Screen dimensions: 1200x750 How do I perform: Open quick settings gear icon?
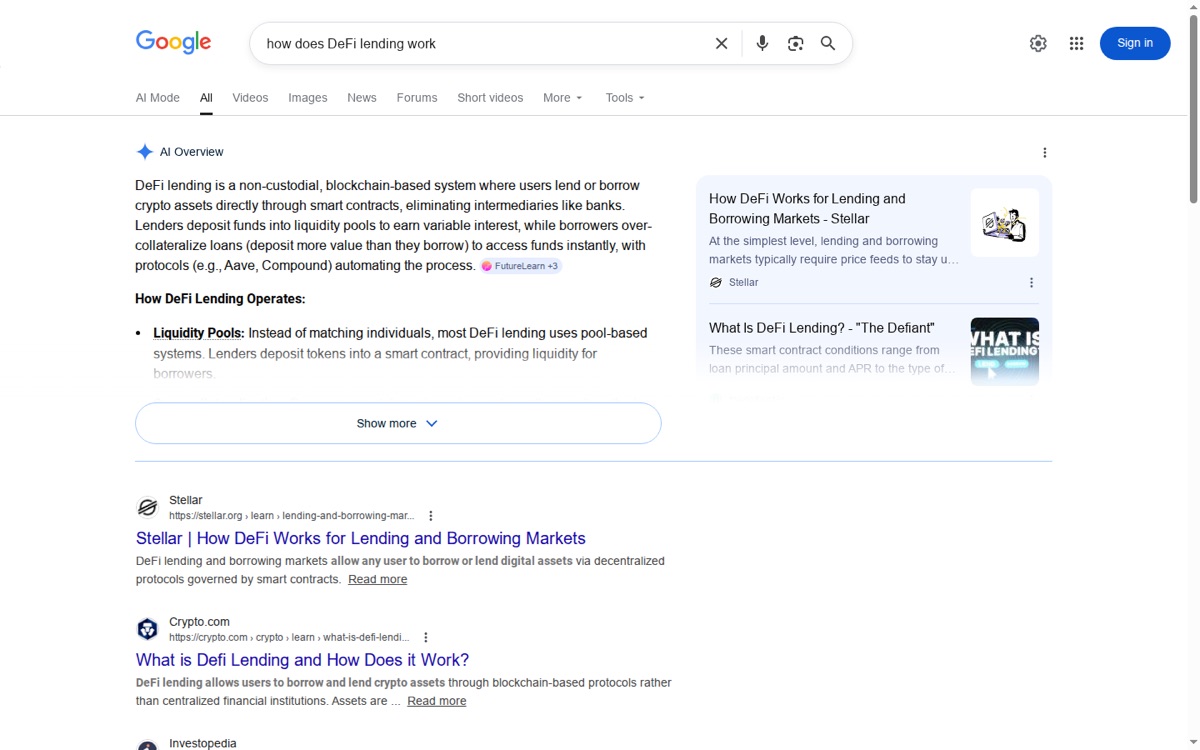click(1038, 43)
